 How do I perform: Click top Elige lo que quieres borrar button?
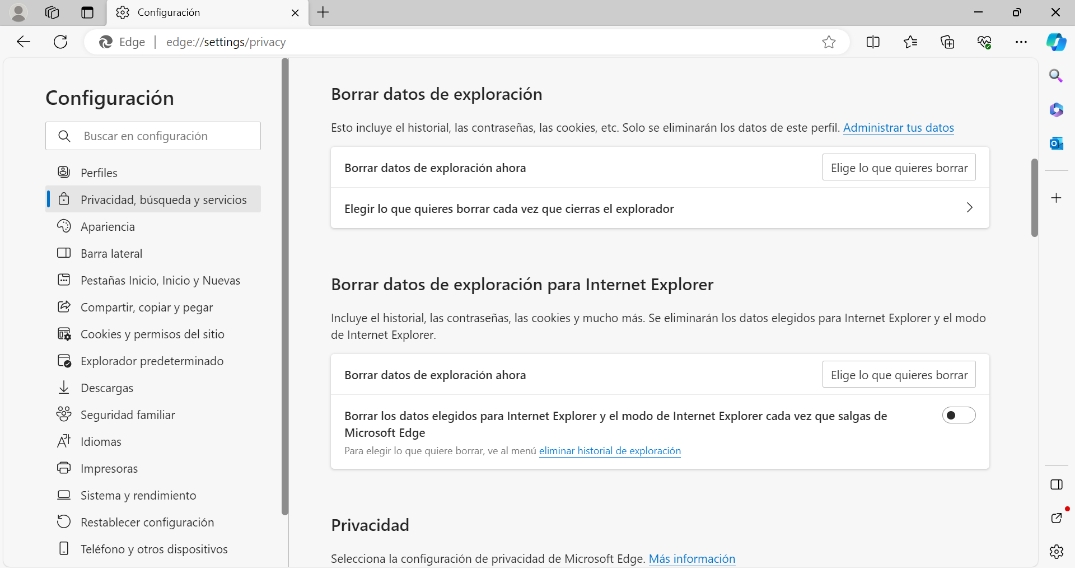(899, 167)
